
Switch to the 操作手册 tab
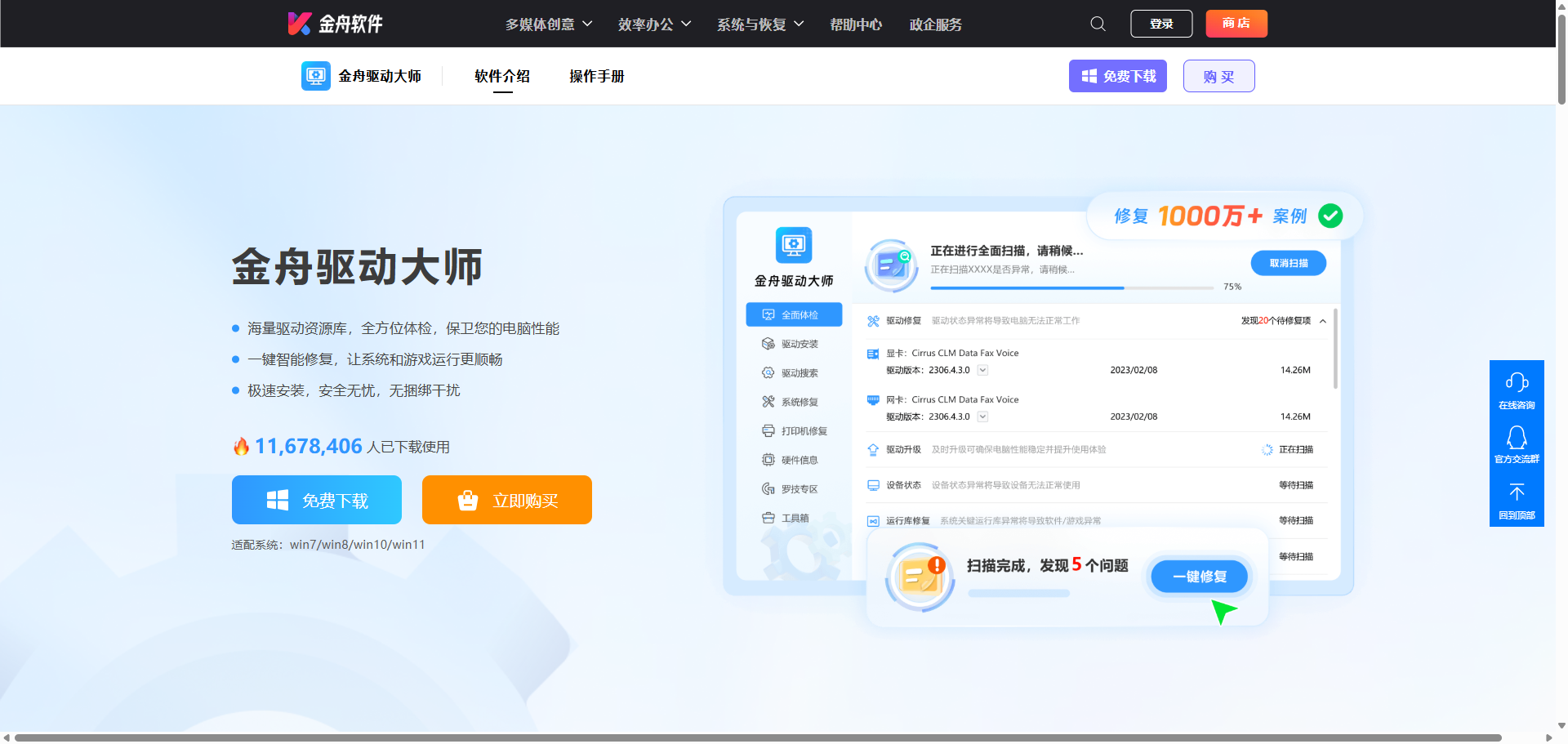point(597,76)
